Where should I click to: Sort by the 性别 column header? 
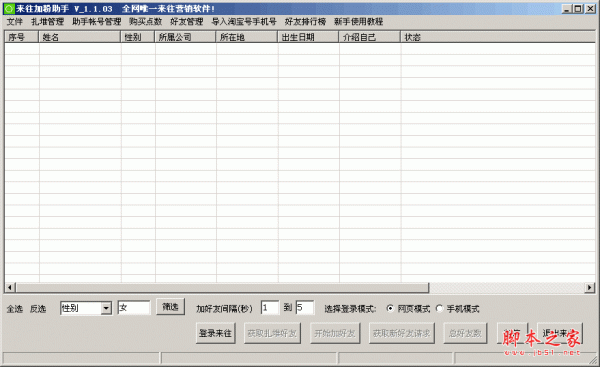(x=137, y=37)
